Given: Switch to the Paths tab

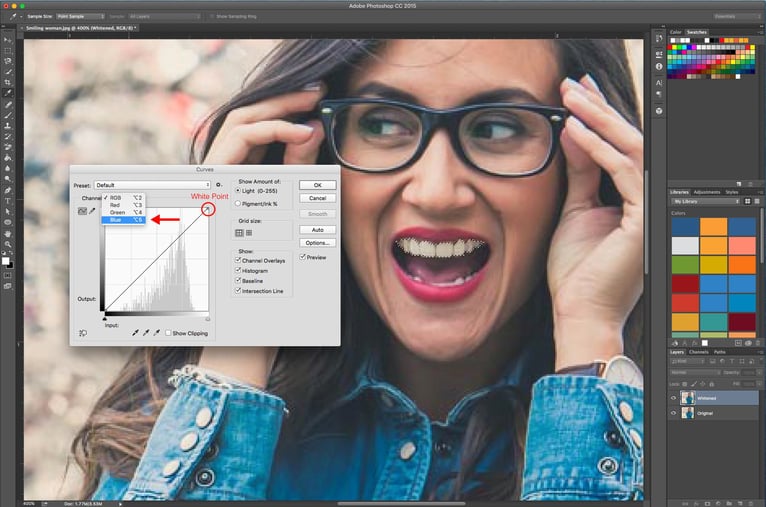Looking at the screenshot, I should click(720, 352).
